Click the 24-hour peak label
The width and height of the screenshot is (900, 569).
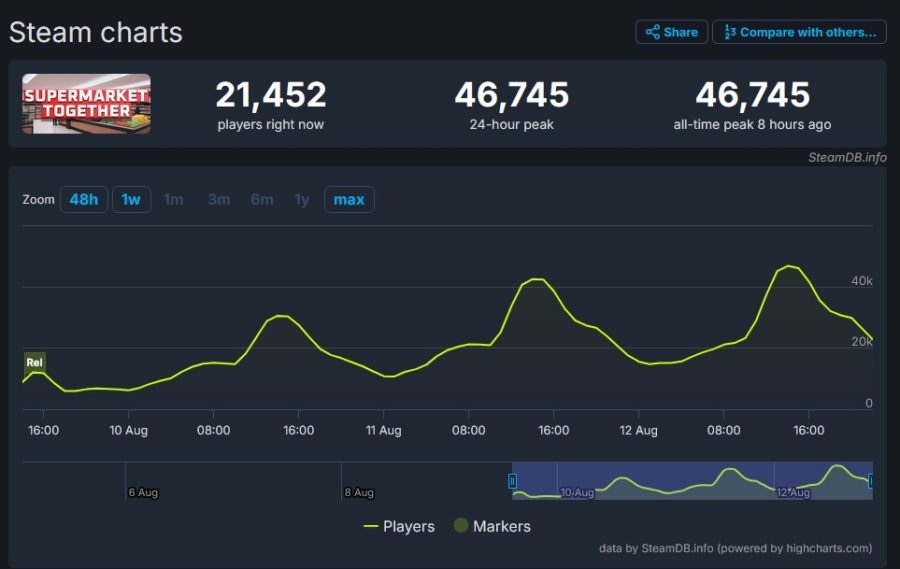coord(511,125)
